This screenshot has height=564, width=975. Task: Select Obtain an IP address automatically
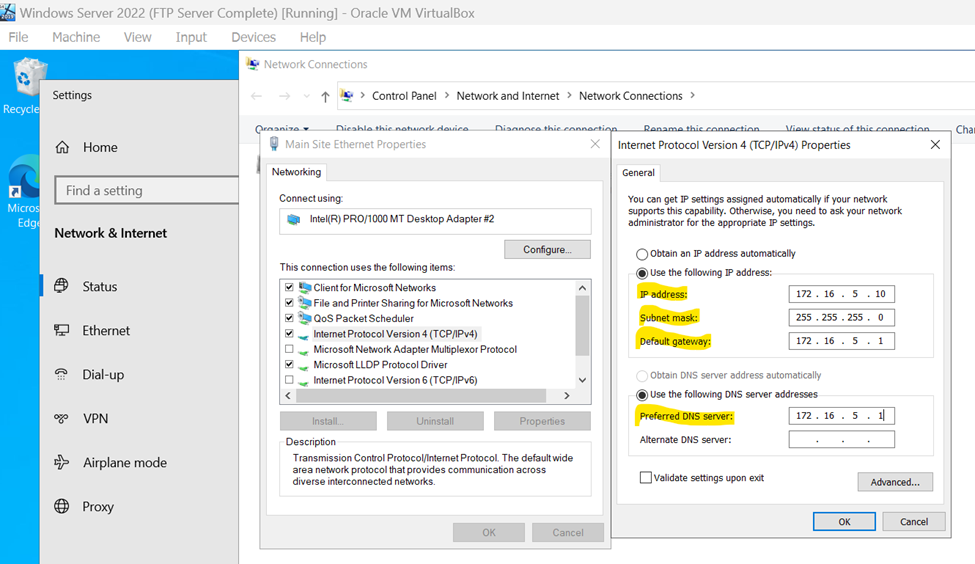(642, 254)
